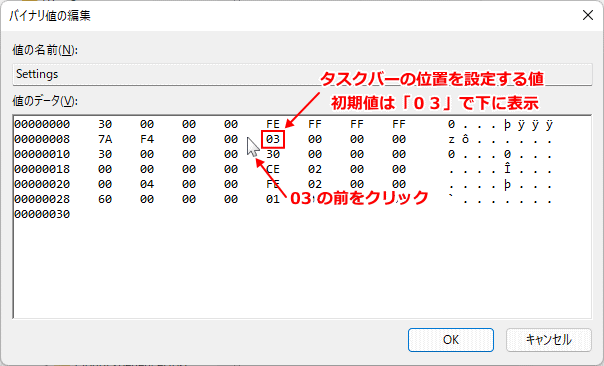Screen dimensions: 604x366
Task: Click first byte 30 in row 00000010
Action: (105, 154)
